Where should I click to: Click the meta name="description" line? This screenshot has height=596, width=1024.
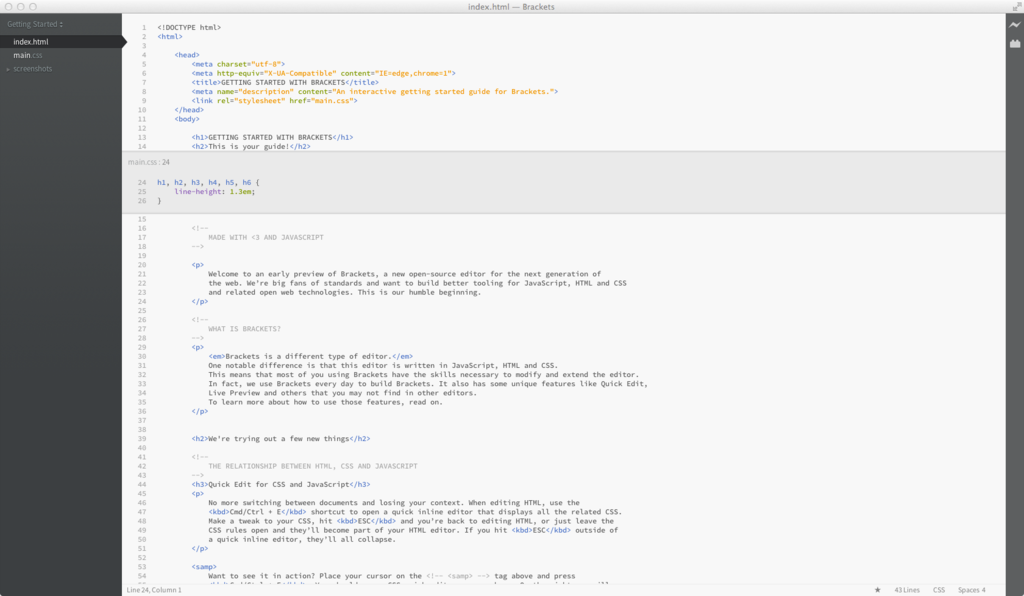pos(375,91)
